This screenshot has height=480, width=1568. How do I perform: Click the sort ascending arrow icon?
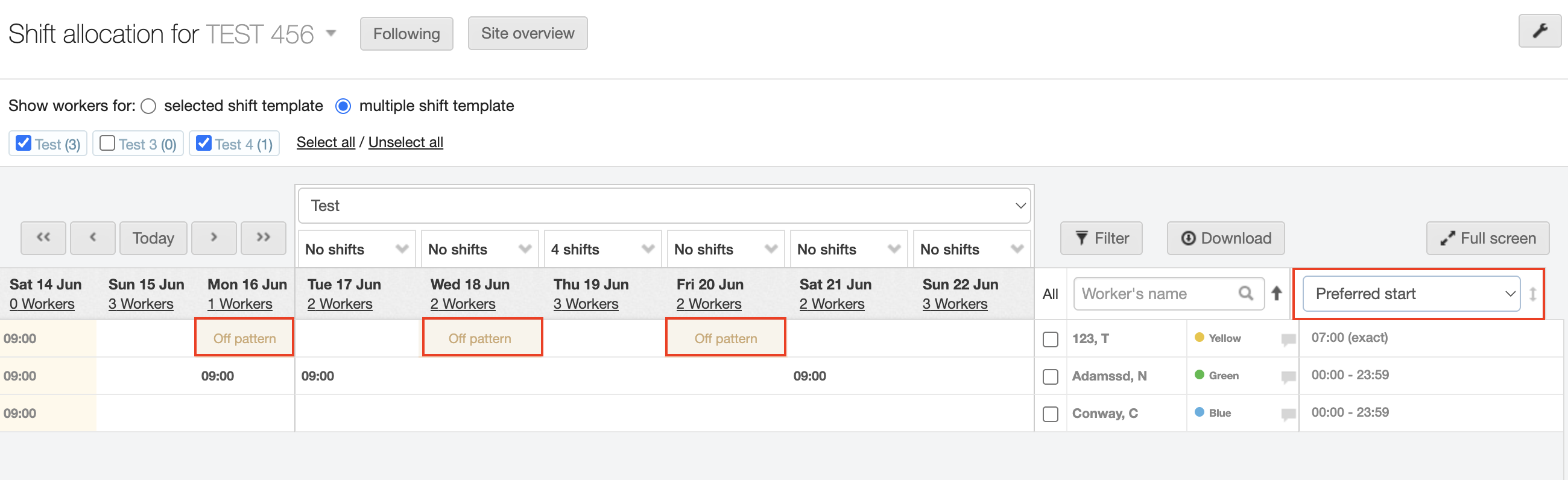click(1277, 293)
